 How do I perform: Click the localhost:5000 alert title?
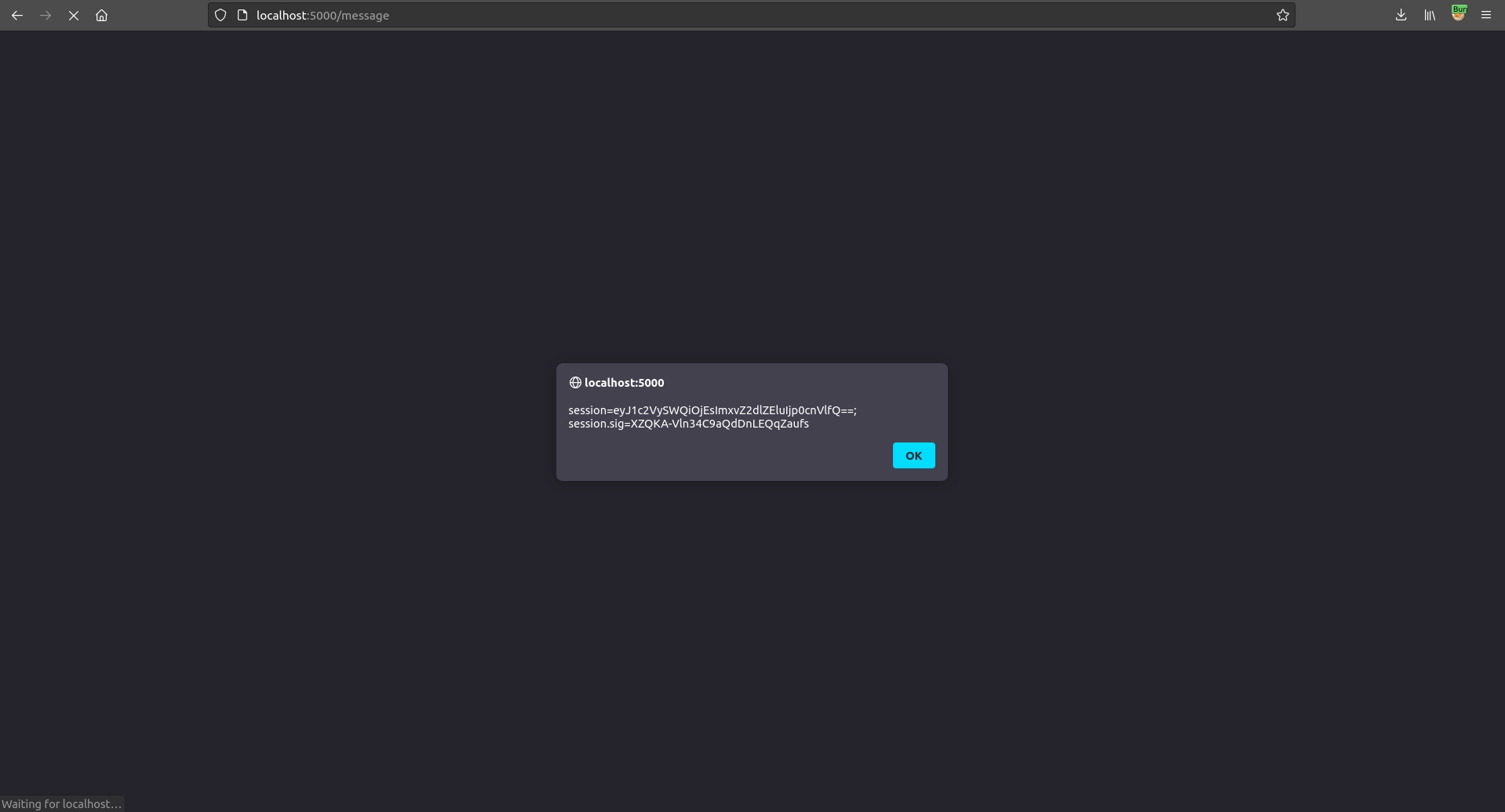coord(624,383)
